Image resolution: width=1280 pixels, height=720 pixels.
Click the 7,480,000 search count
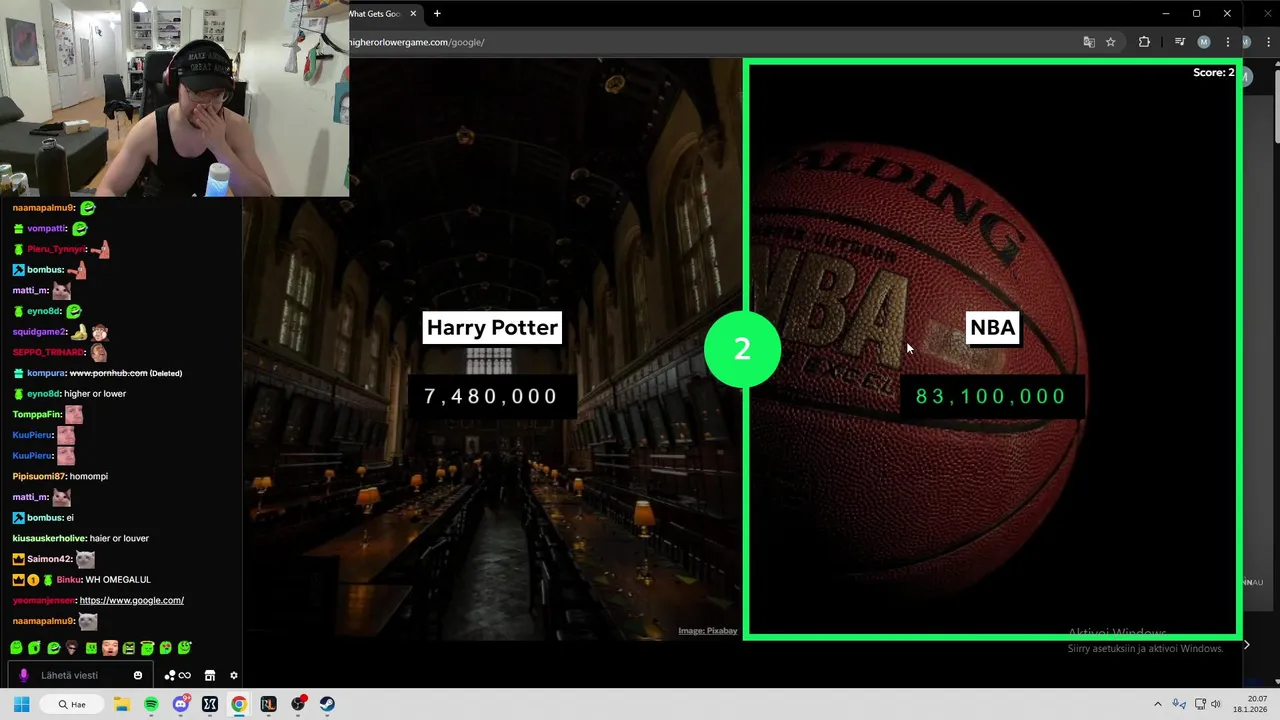(491, 396)
